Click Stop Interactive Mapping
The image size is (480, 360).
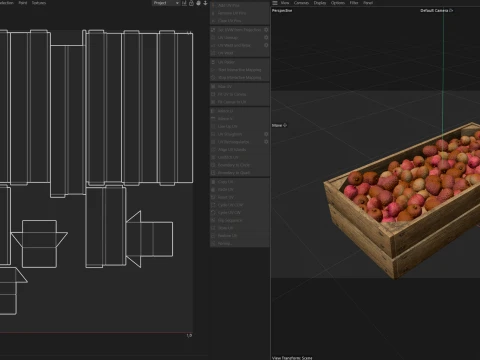tap(240, 77)
